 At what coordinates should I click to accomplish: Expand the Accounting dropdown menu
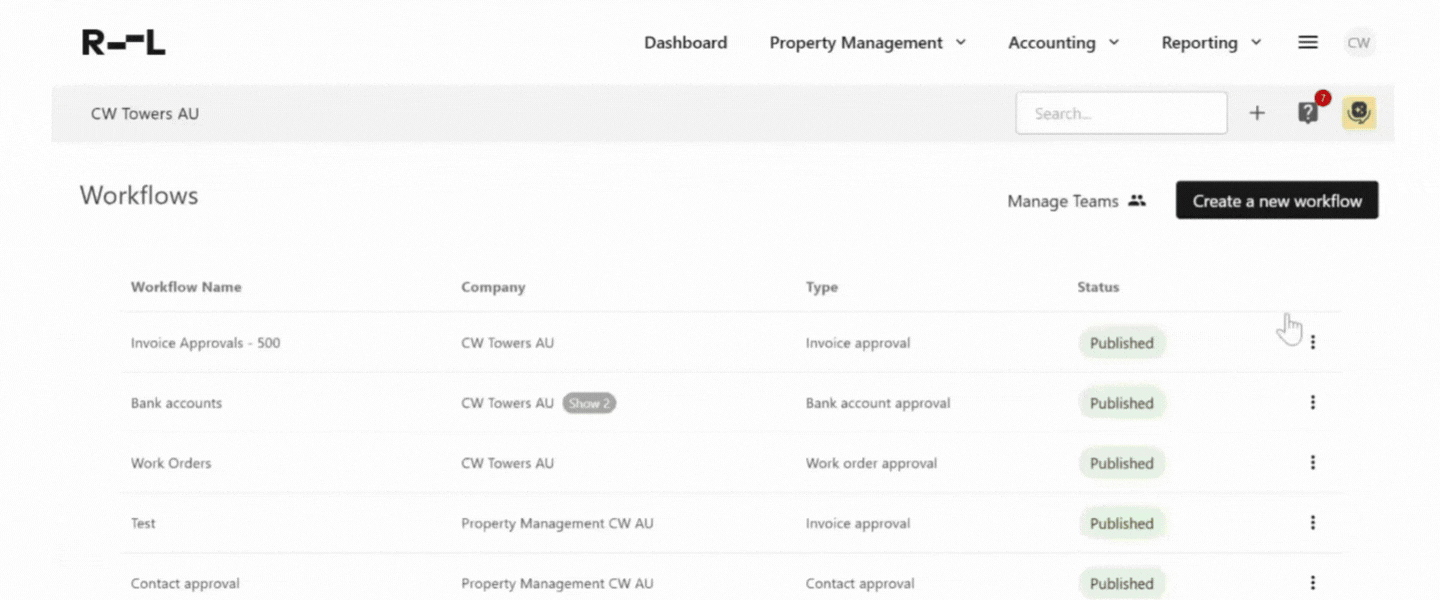coord(1063,43)
